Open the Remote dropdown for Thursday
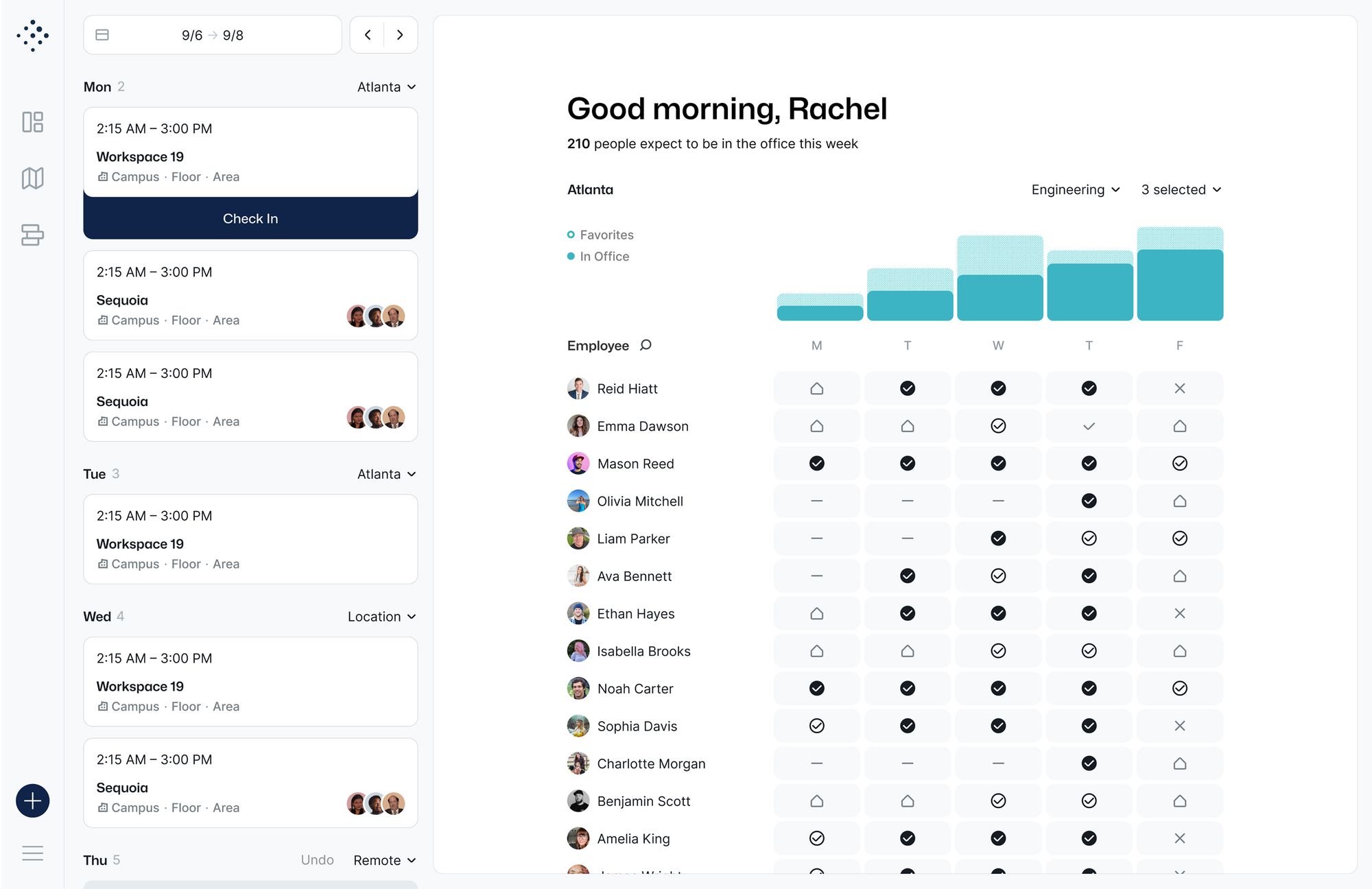 [383, 860]
